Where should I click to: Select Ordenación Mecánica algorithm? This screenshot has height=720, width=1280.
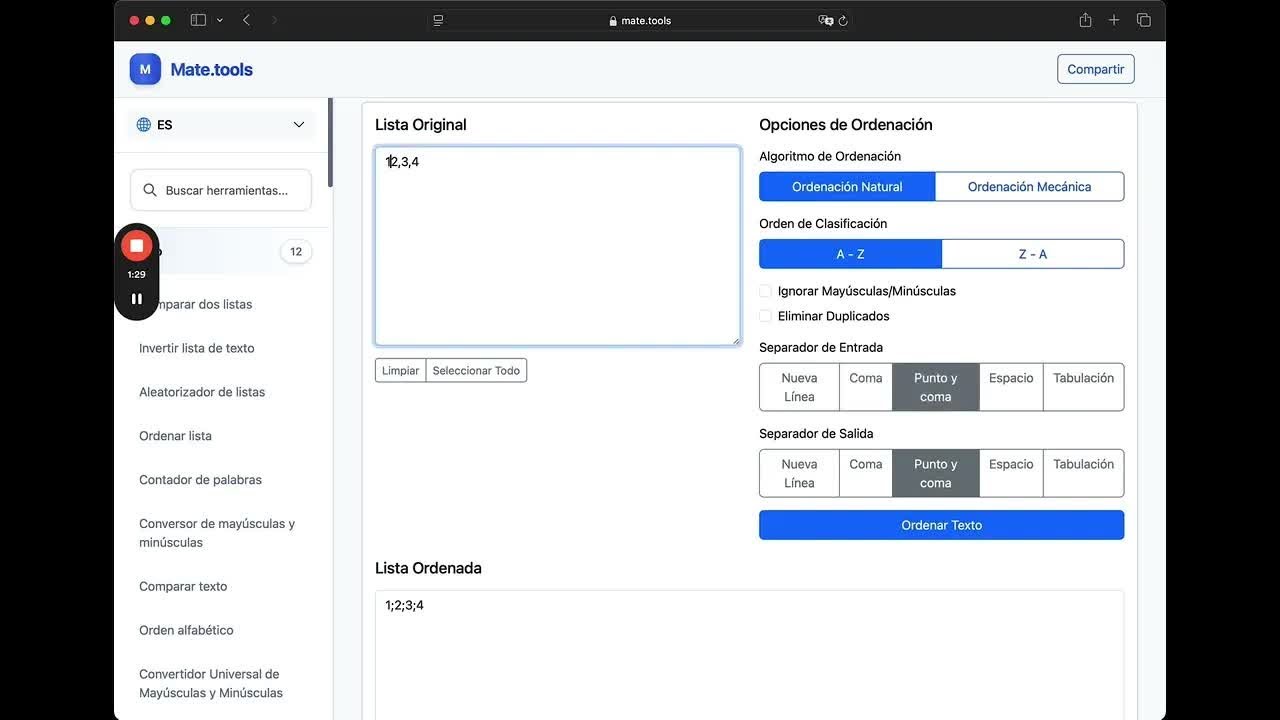(x=1029, y=187)
